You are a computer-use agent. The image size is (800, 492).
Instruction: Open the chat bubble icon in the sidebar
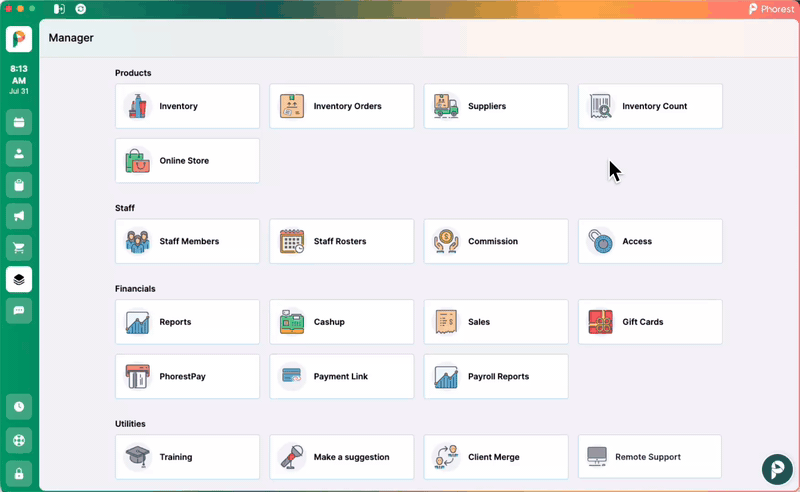click(x=19, y=311)
